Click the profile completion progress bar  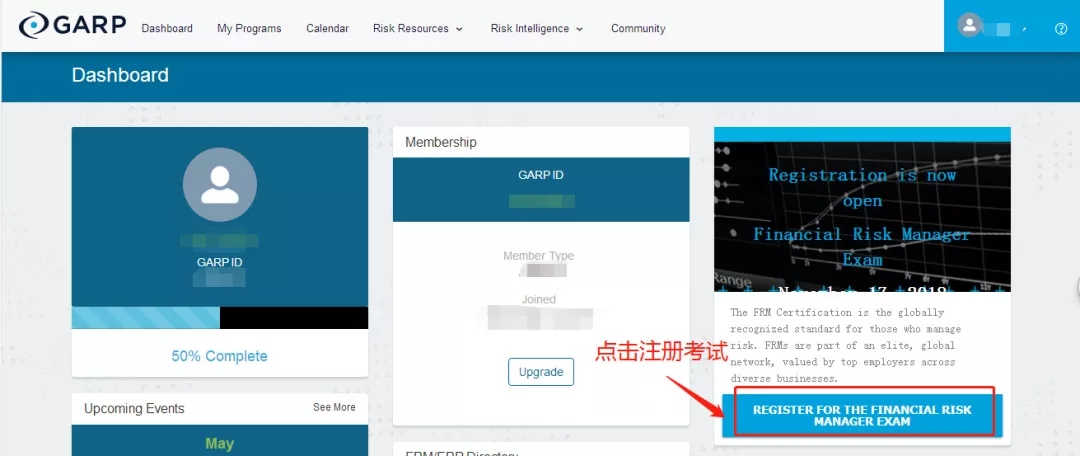[220, 318]
